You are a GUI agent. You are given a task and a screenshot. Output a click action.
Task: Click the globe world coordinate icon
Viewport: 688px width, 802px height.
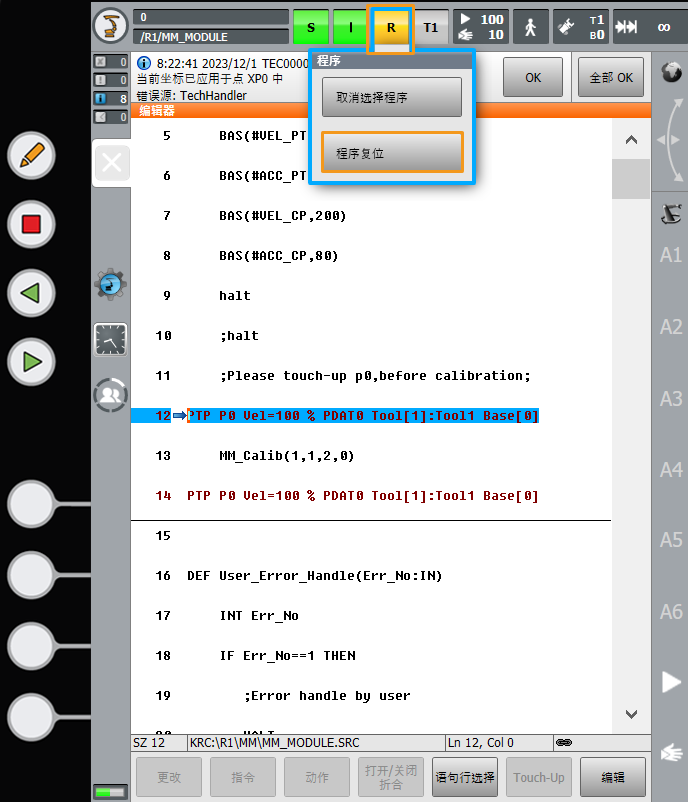coord(671,72)
